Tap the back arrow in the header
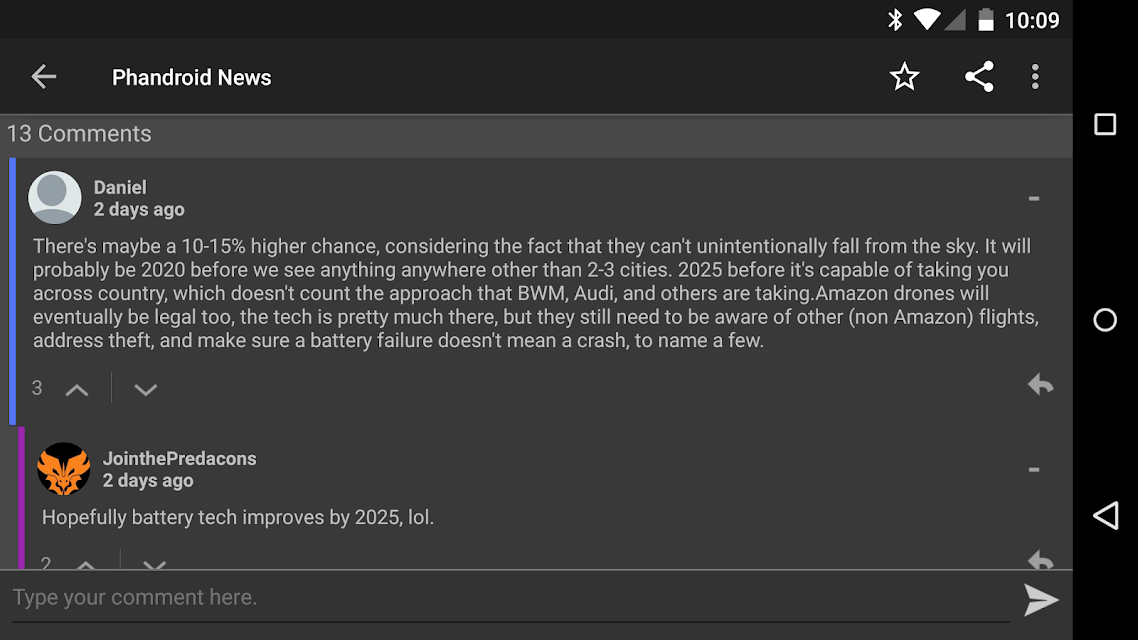This screenshot has height=640, width=1138. pyautogui.click(x=44, y=76)
